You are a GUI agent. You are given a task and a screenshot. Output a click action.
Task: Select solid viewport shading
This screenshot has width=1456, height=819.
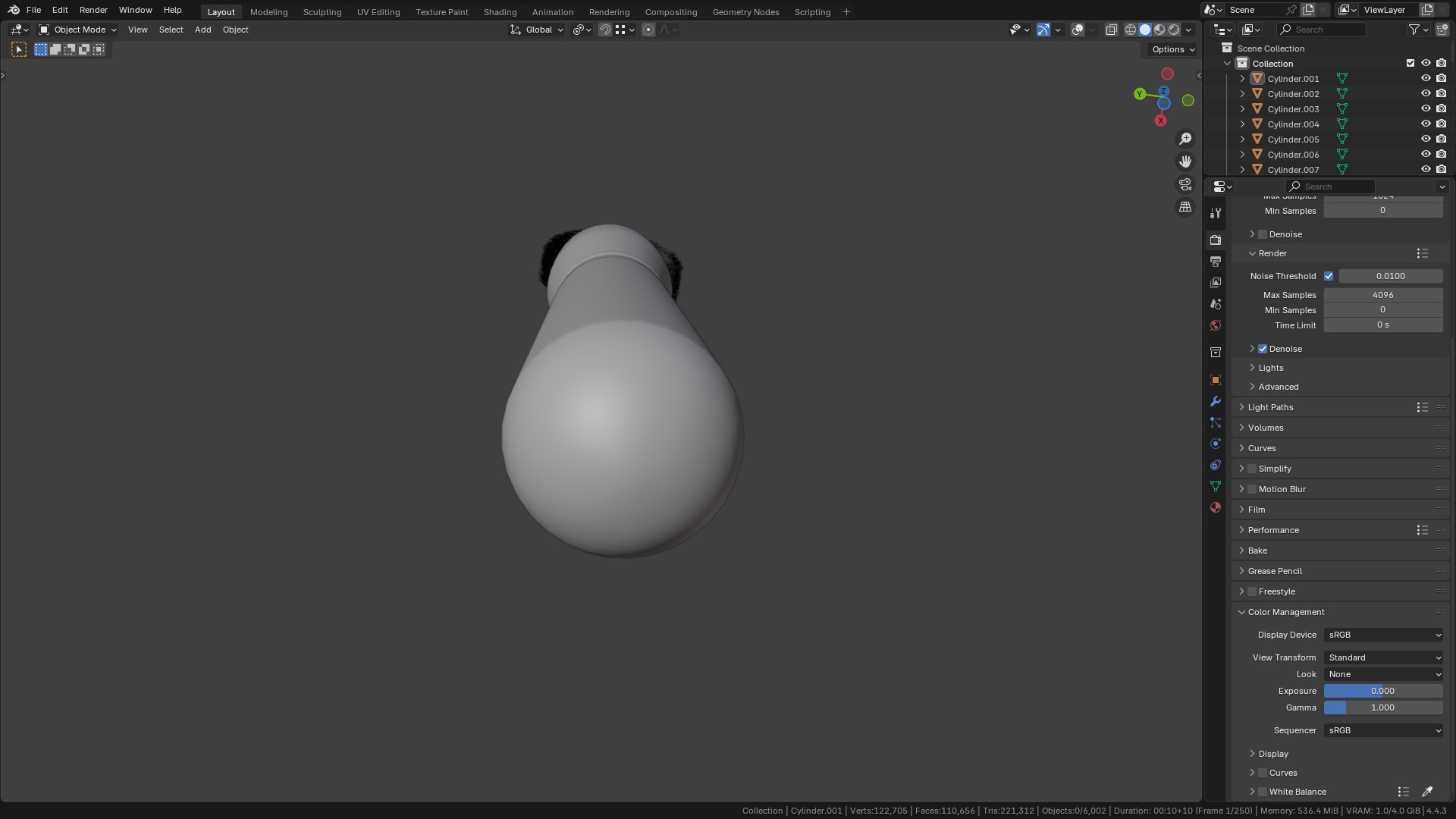pos(1145,30)
